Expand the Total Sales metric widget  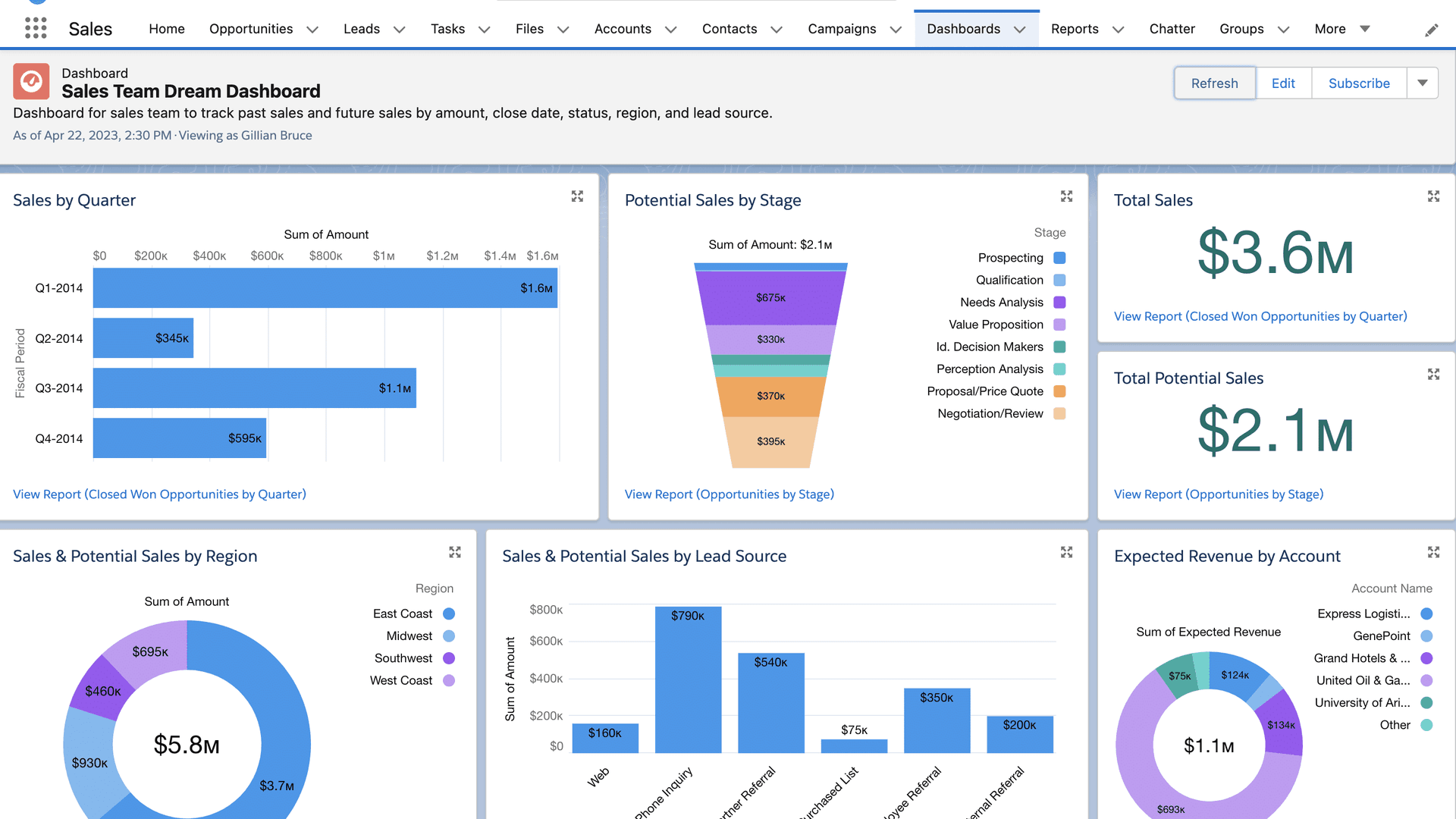(1433, 196)
